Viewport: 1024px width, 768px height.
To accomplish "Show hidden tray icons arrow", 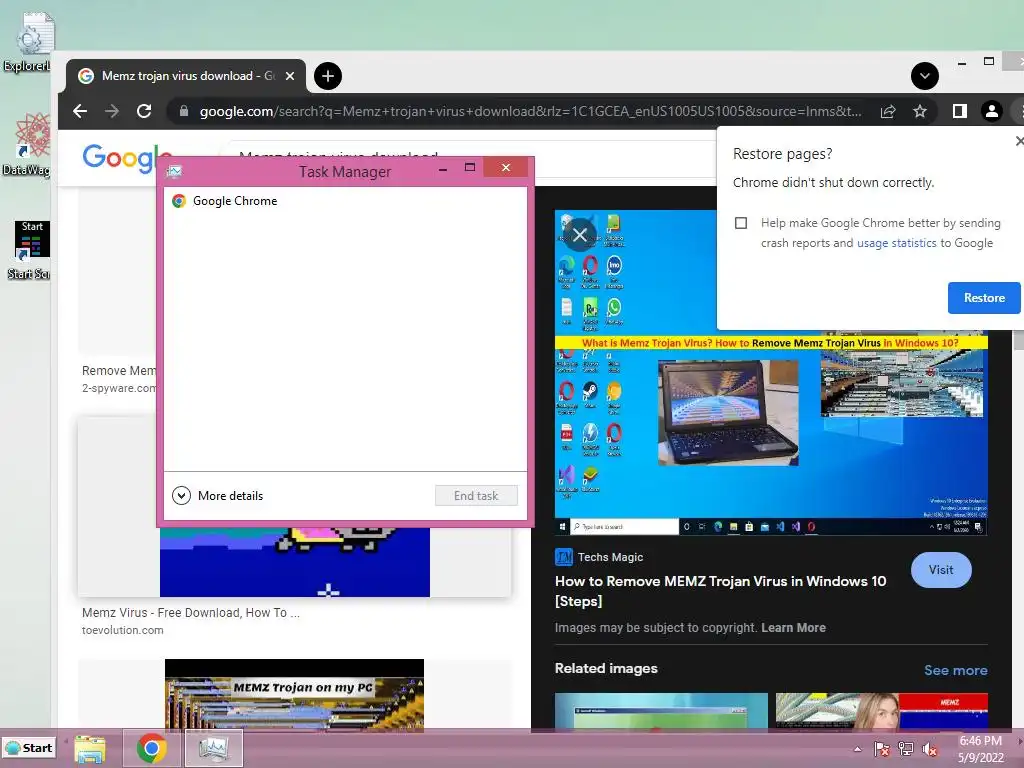I will (857, 749).
